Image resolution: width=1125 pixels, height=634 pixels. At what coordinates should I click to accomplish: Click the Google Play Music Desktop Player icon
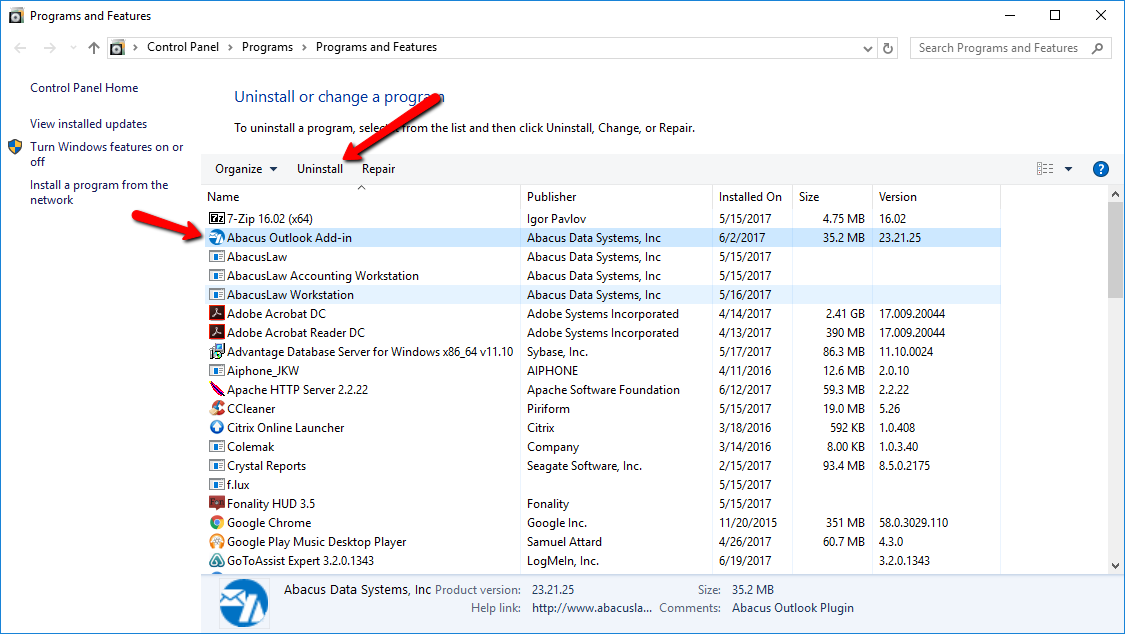217,541
